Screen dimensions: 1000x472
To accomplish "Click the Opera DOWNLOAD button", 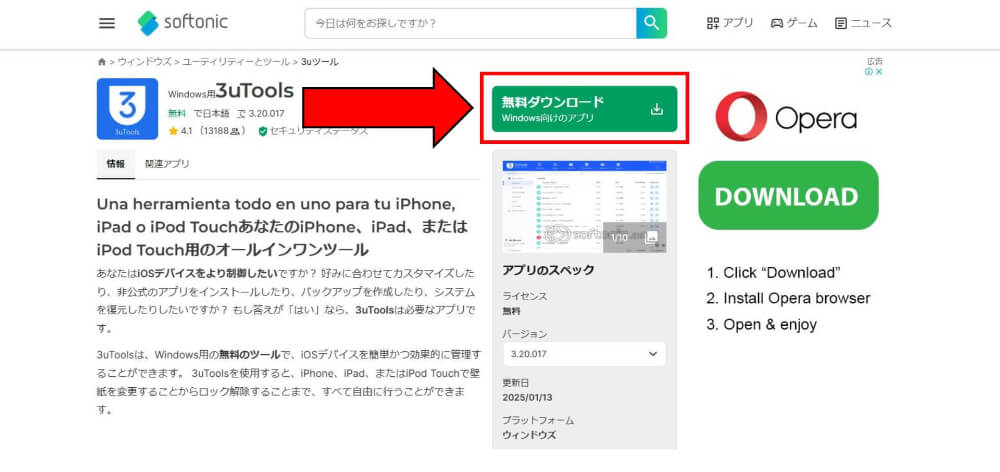I will click(x=788, y=196).
